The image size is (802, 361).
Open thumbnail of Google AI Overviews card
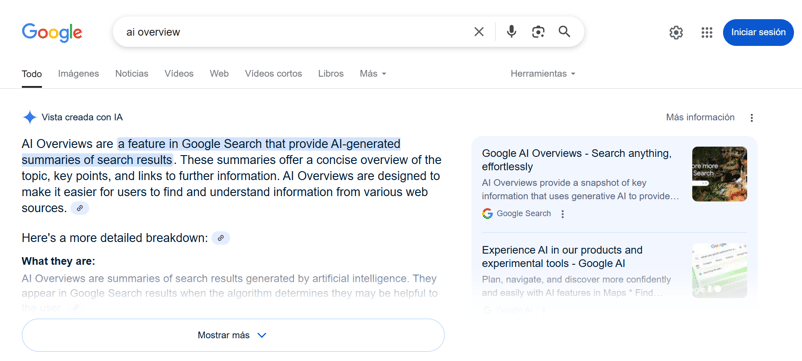[x=719, y=174]
